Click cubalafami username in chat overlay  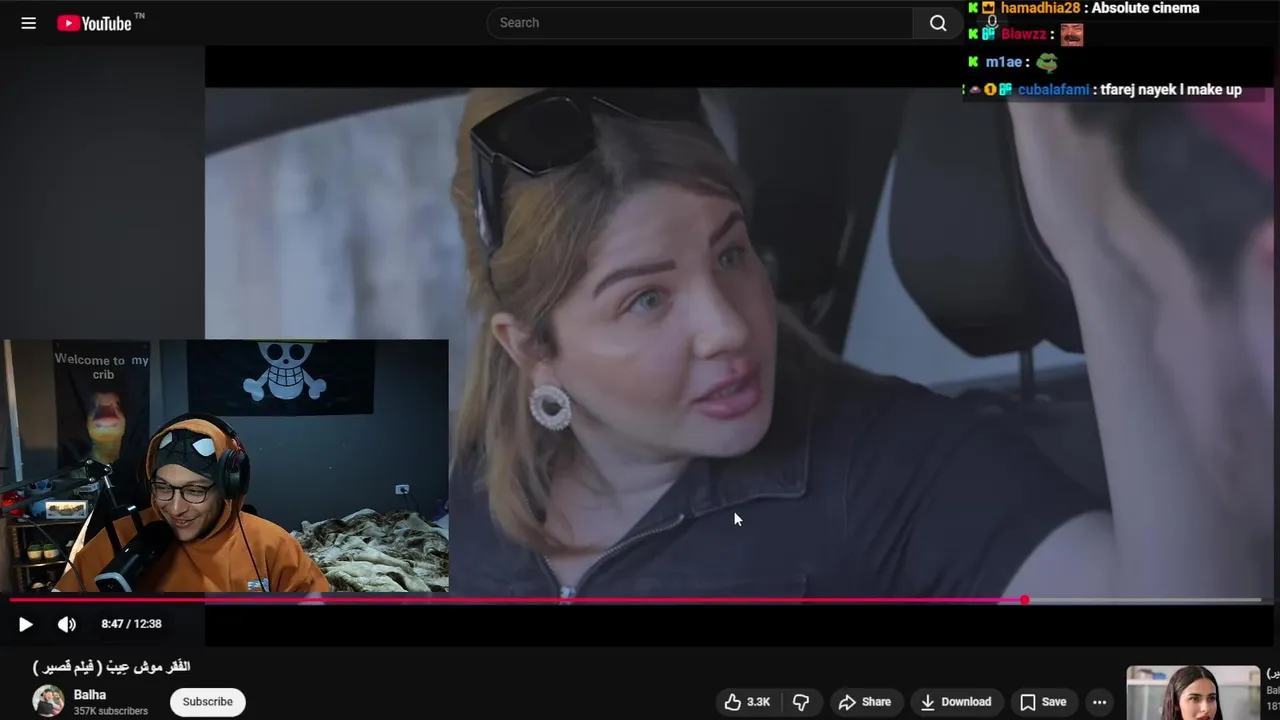pyautogui.click(x=1054, y=90)
